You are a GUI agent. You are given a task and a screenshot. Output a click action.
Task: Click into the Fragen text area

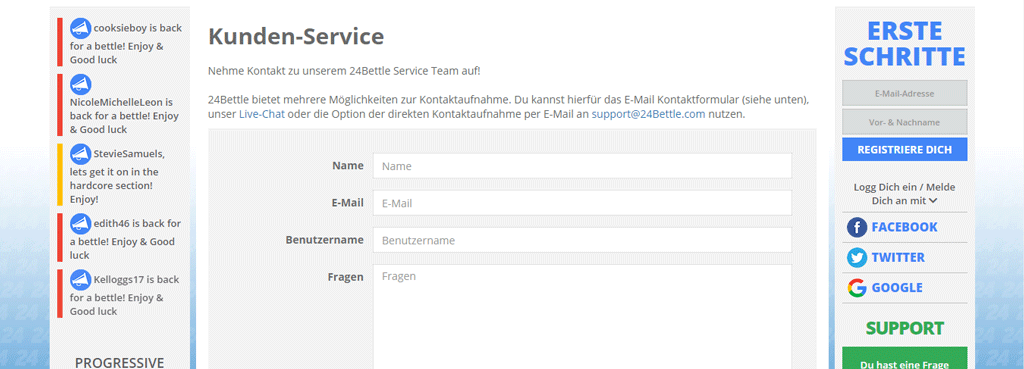582,317
